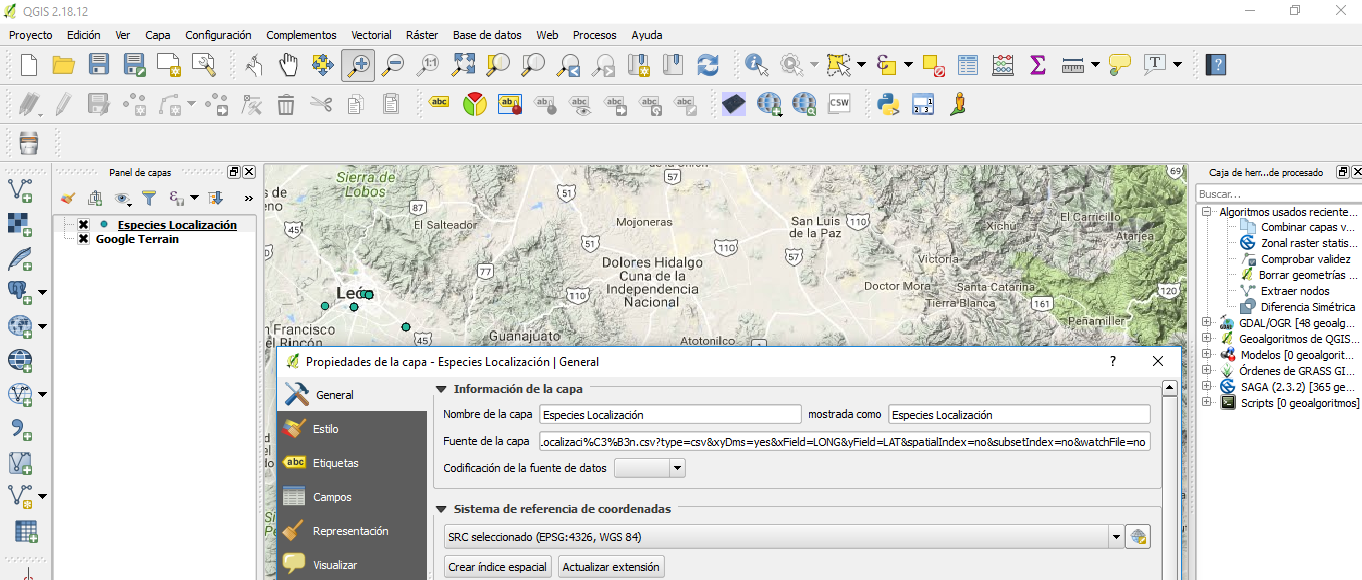This screenshot has width=1362, height=580.
Task: Switch to the Representación properties tab
Action: point(352,531)
